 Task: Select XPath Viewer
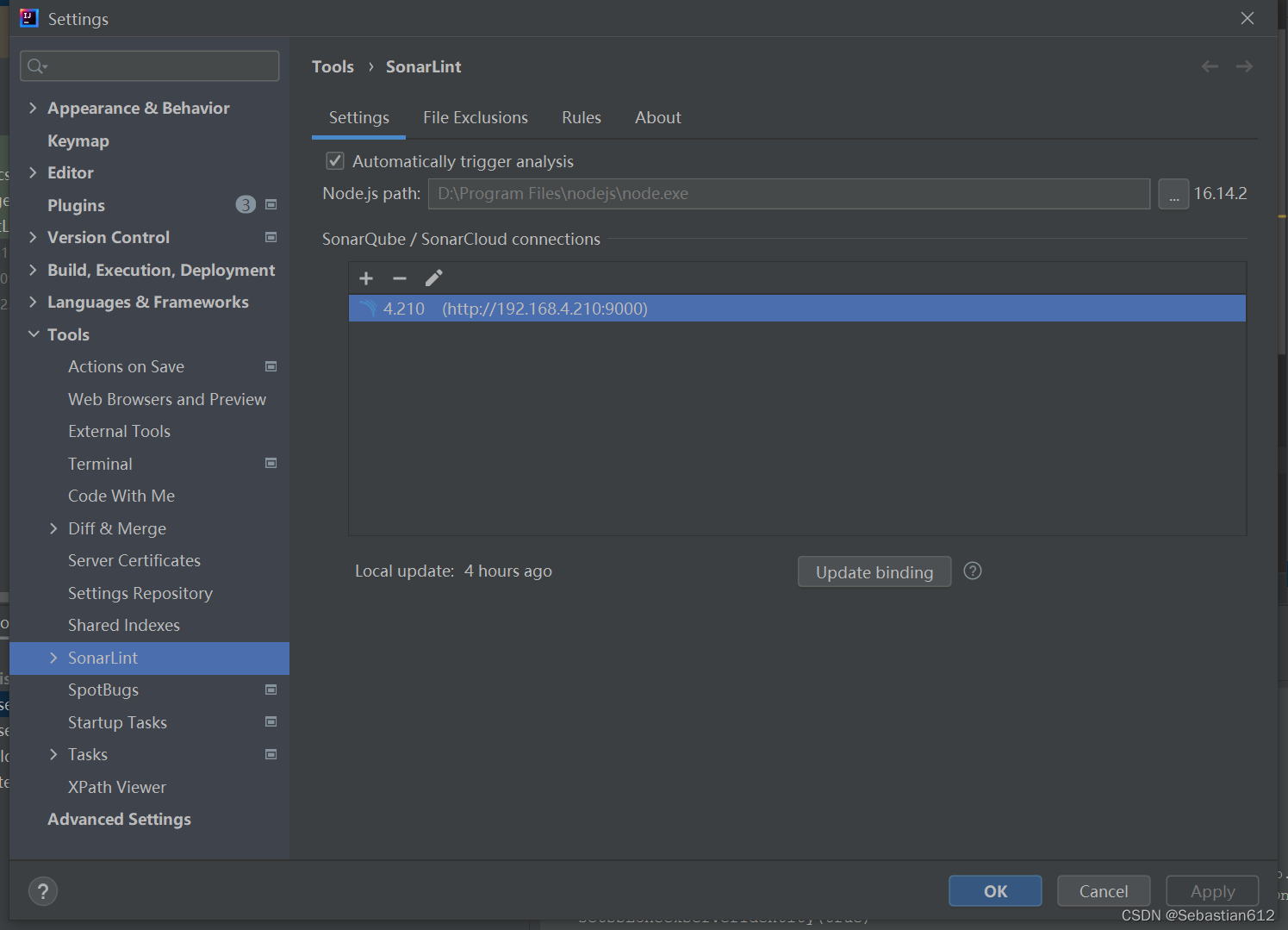coord(117,787)
